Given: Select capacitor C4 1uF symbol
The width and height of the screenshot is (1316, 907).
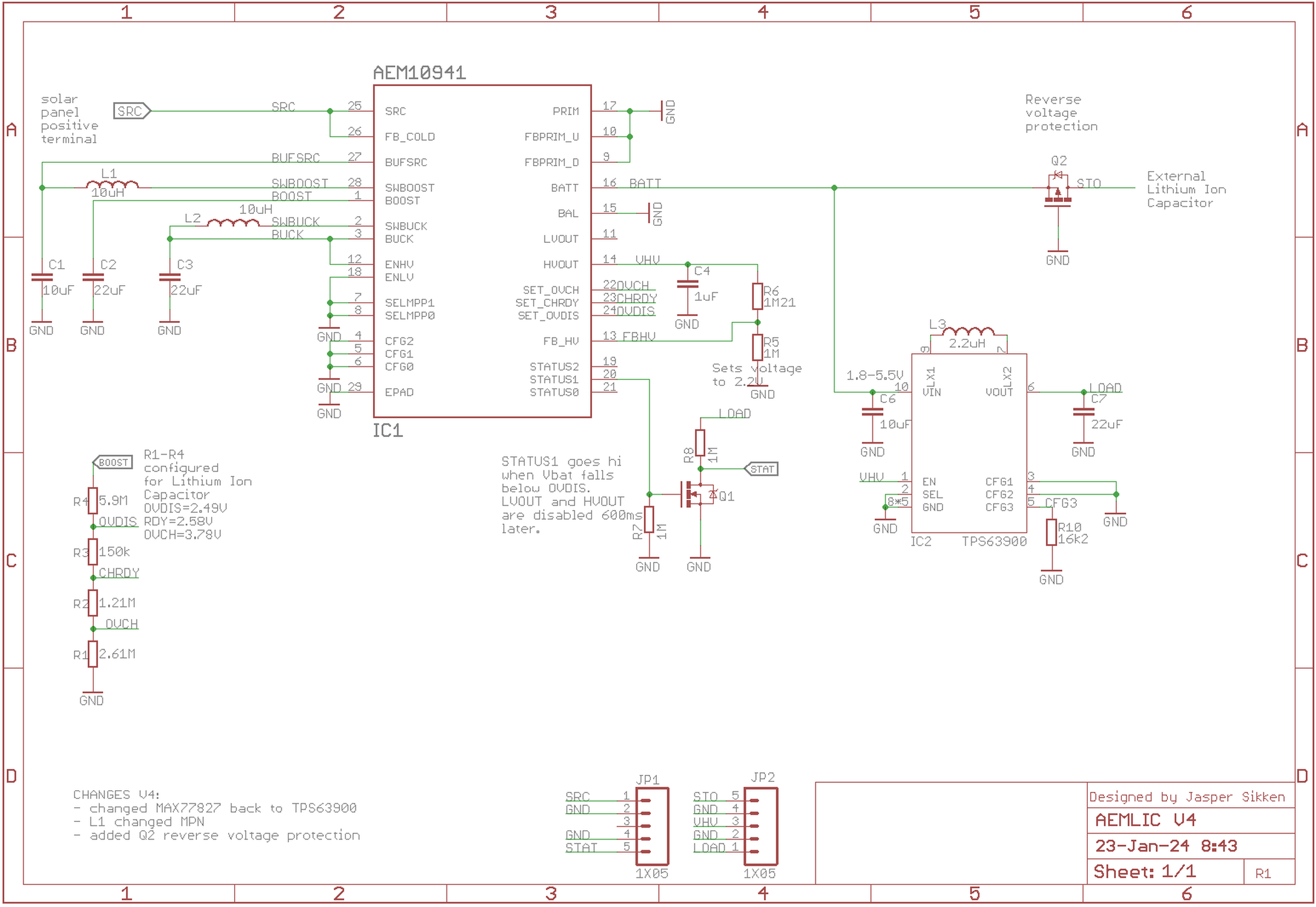Looking at the screenshot, I should pyautogui.click(x=688, y=284).
